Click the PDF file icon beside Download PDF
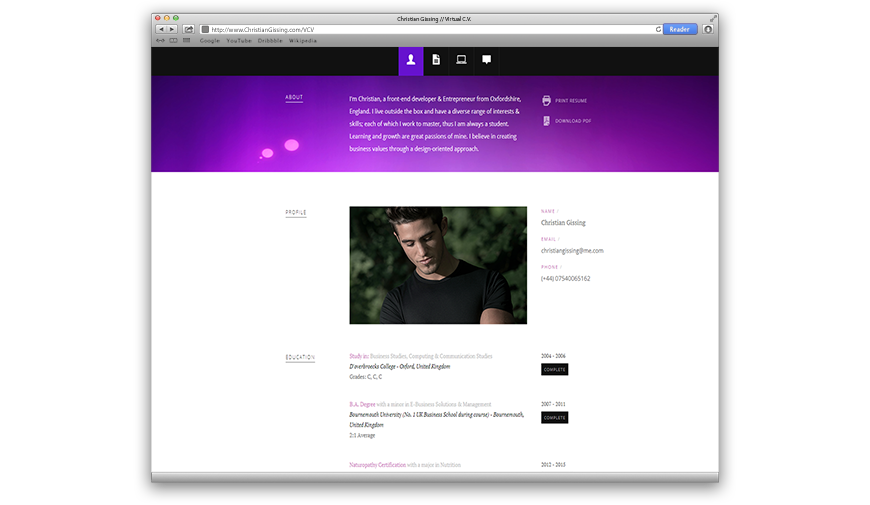Viewport: 870px width, 505px height. 546,121
